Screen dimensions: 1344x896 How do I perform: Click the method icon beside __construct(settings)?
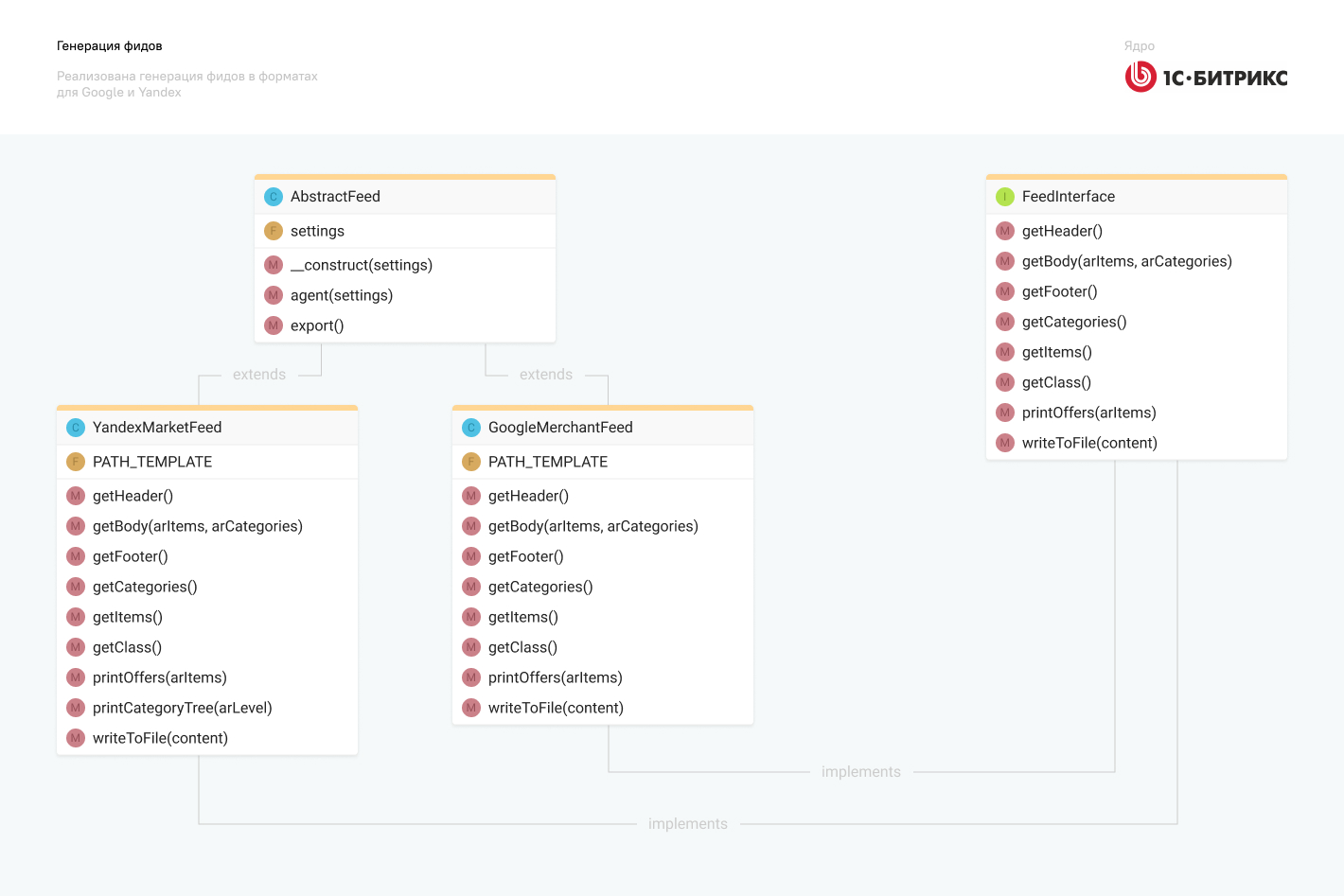[x=274, y=265]
